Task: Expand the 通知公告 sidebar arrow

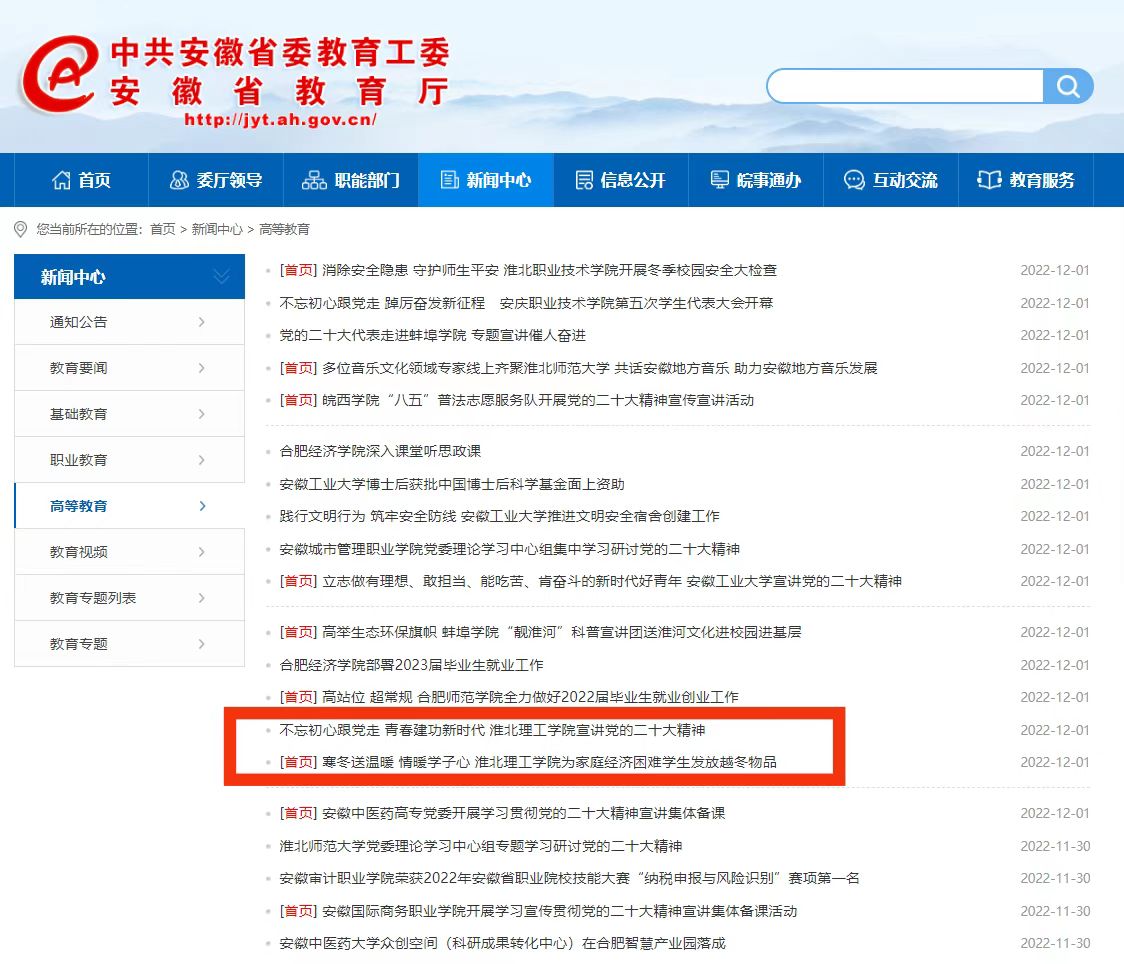Action: click(202, 322)
